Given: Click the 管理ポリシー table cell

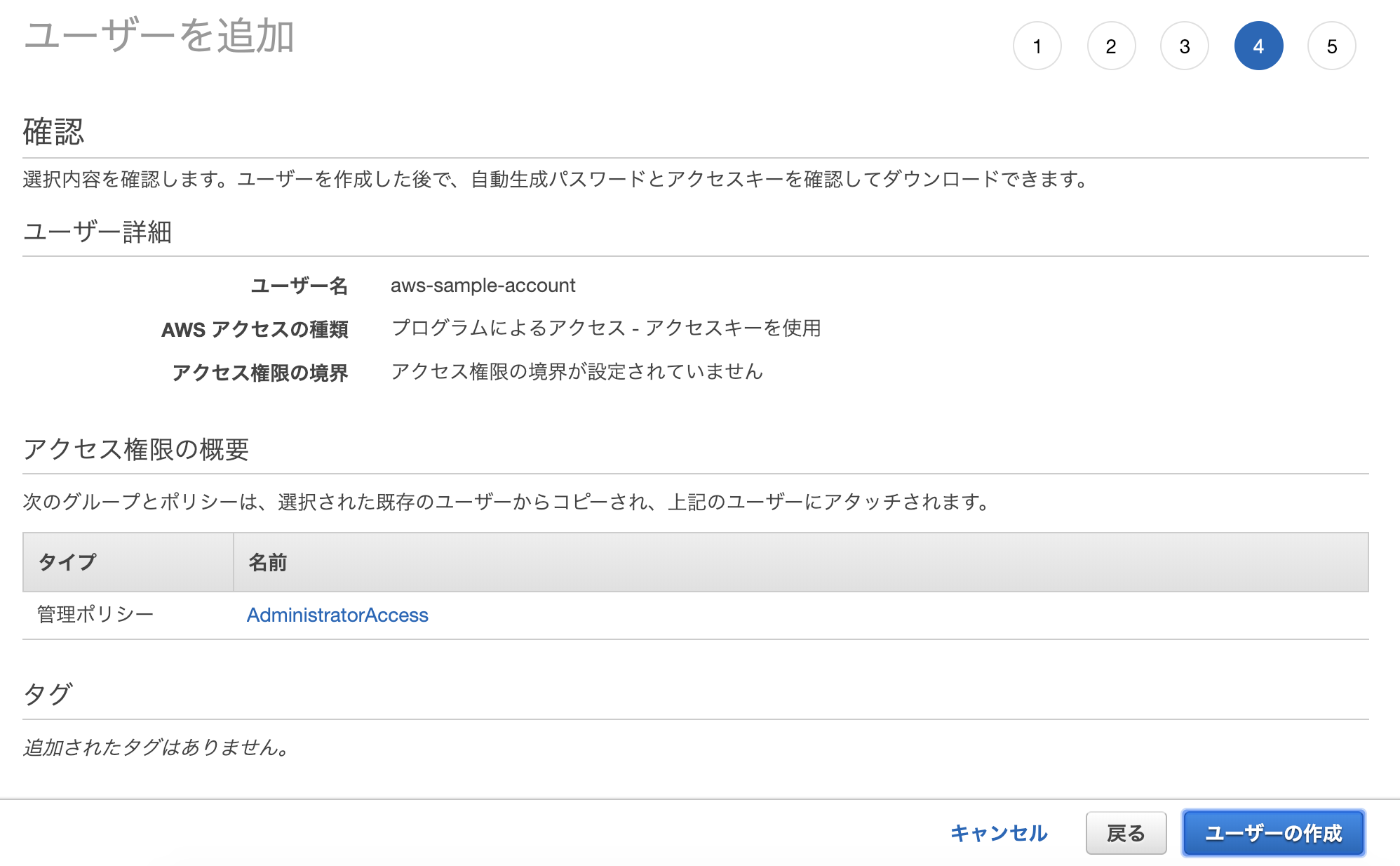Looking at the screenshot, I should click(x=95, y=615).
